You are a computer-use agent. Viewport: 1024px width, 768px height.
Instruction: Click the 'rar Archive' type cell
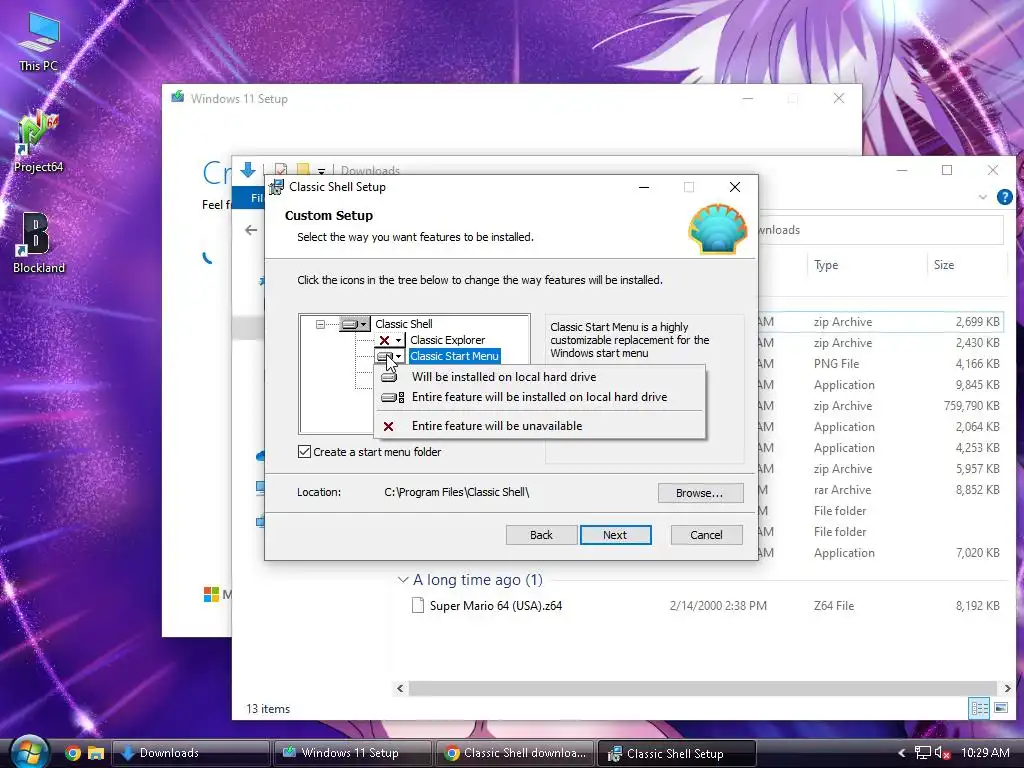(x=842, y=490)
